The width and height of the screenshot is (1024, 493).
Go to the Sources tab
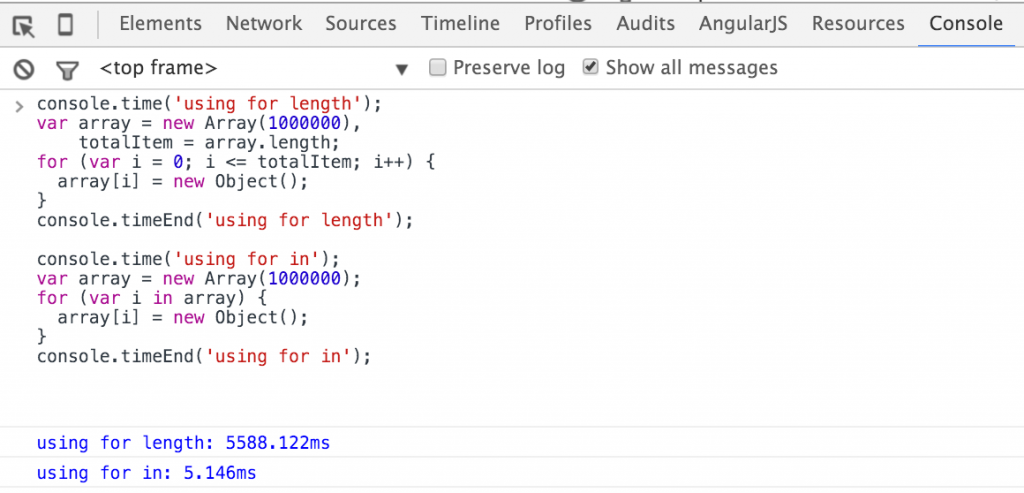(361, 24)
